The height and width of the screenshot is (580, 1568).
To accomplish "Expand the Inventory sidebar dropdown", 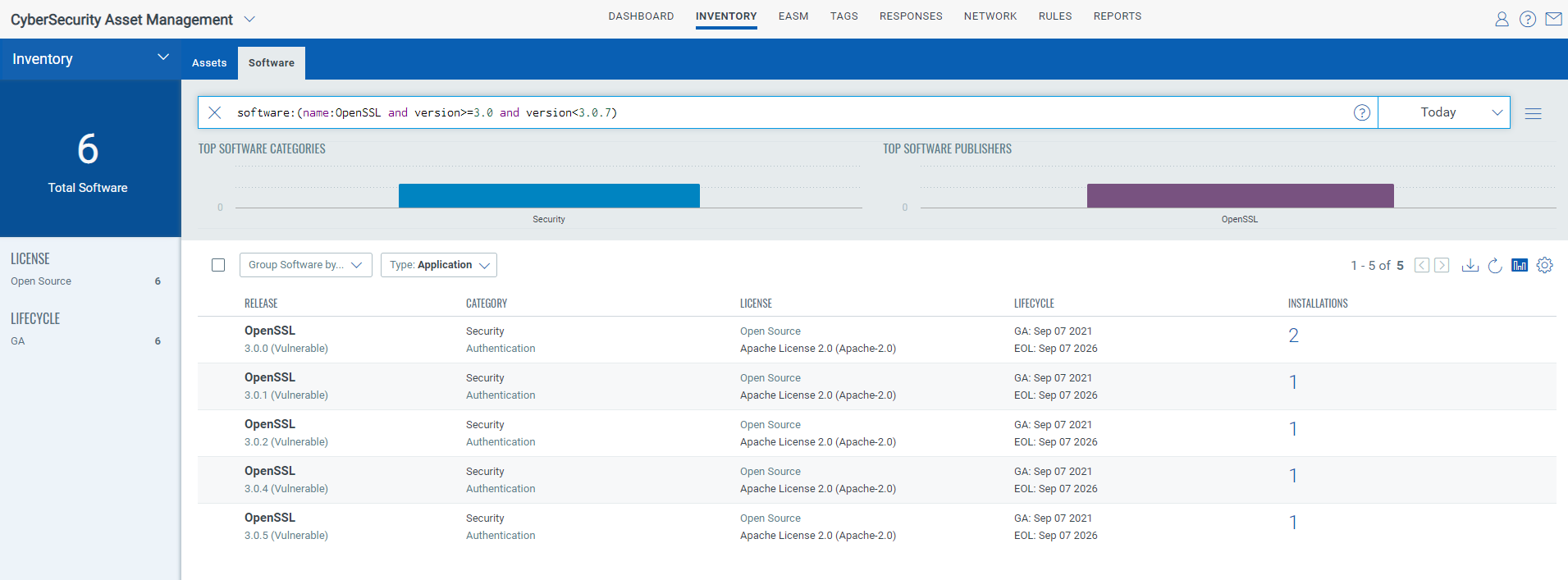I will point(163,57).
